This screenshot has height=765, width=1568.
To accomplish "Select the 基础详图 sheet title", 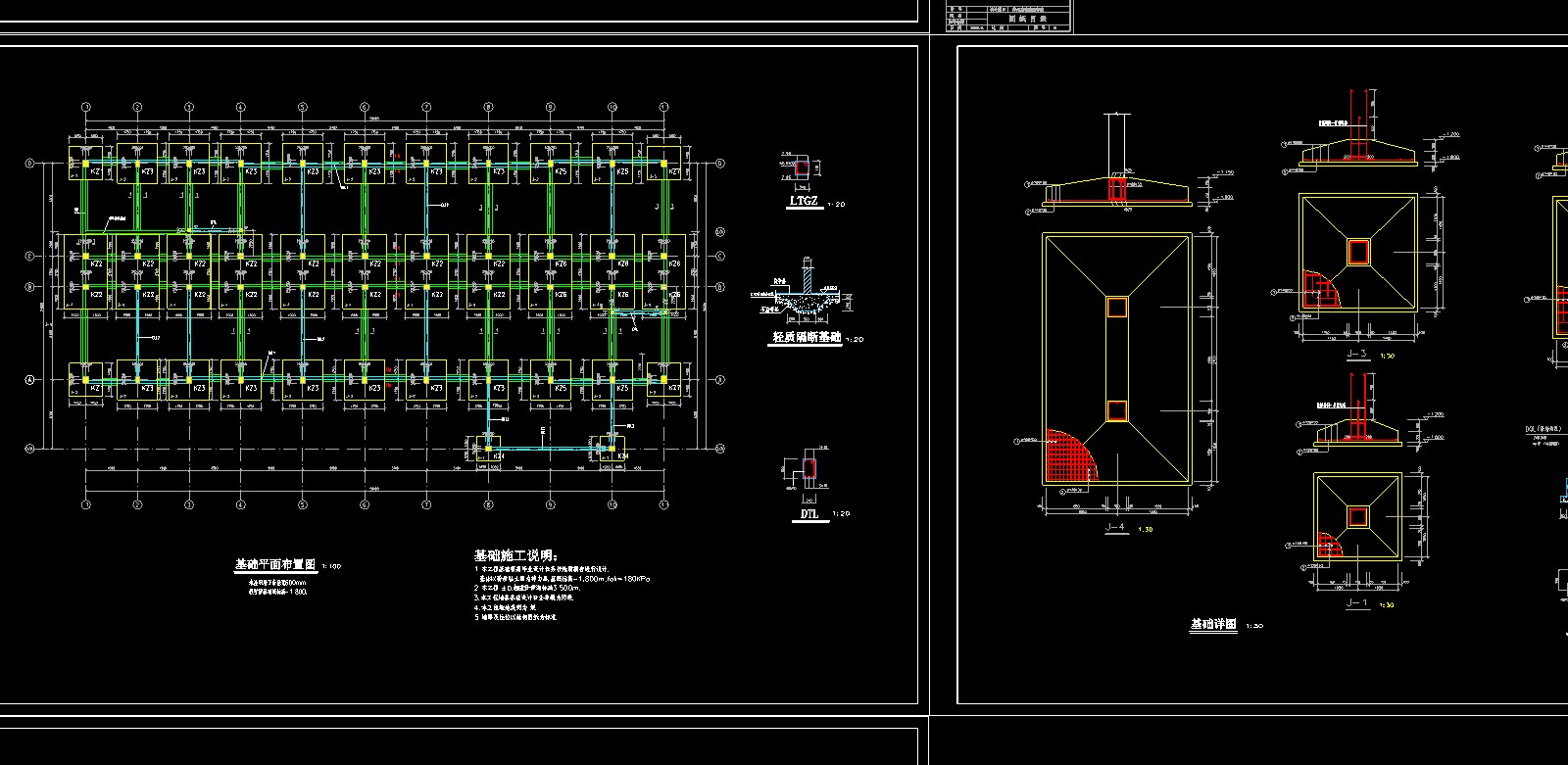I will [1214, 624].
